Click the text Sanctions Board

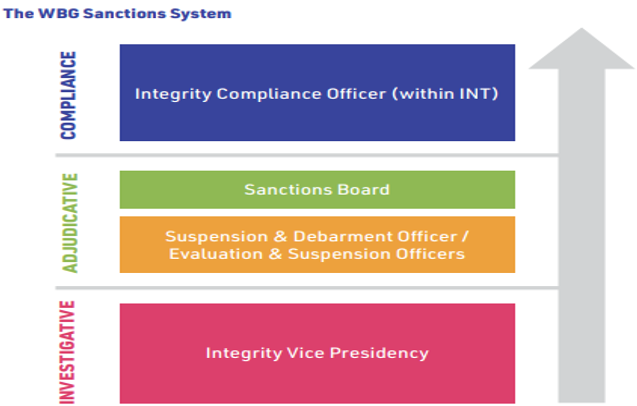coord(317,190)
